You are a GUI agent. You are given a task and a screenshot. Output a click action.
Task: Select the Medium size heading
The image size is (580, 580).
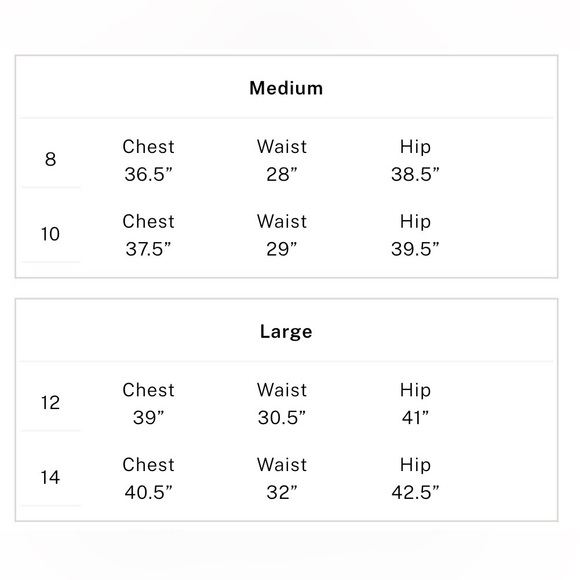(286, 88)
